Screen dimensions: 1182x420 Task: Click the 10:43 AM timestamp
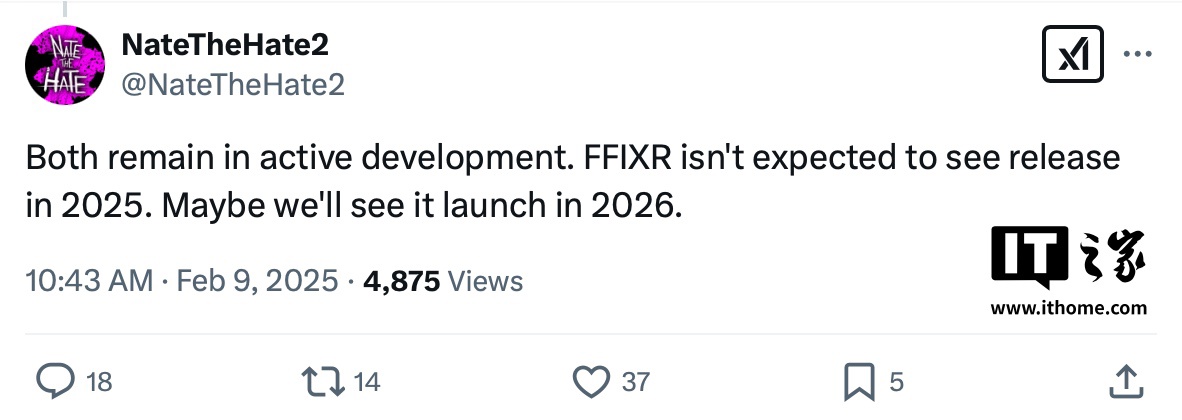click(x=89, y=281)
